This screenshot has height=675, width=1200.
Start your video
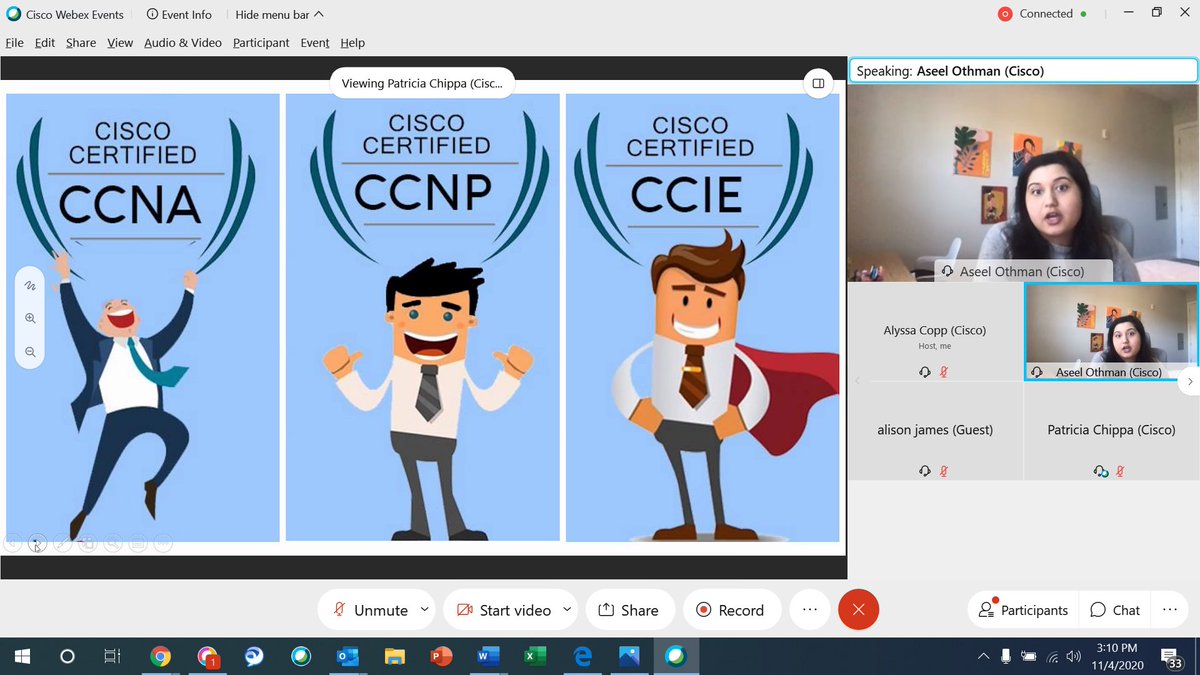click(x=503, y=610)
